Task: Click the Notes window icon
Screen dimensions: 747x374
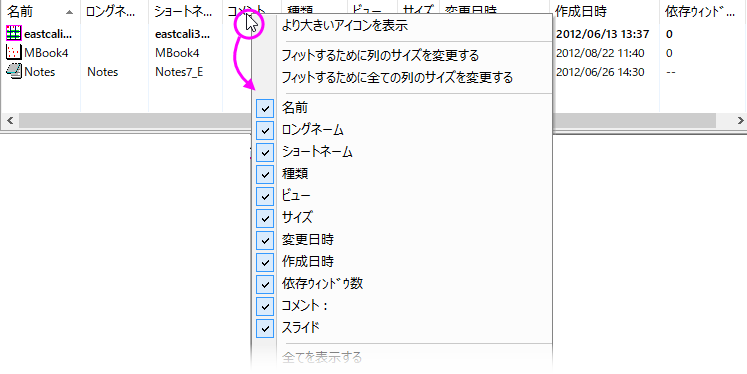Action: tap(13, 71)
